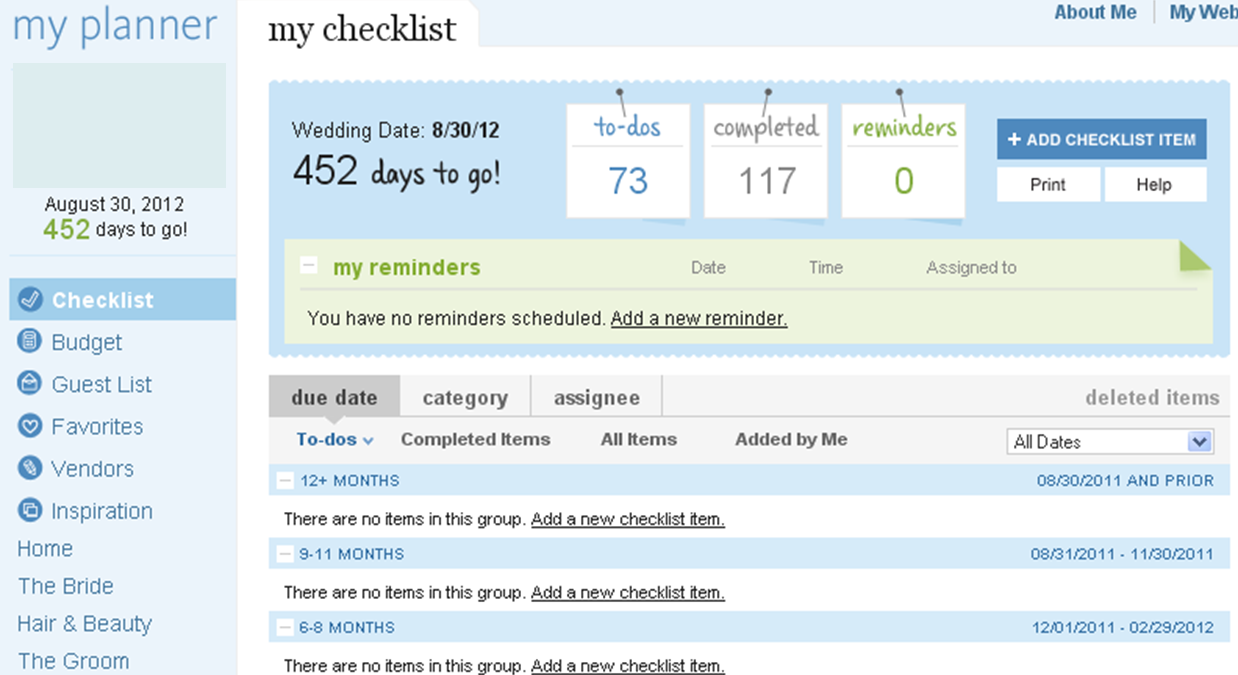Click the Guest List envelope icon
1238x675 pixels.
coord(30,384)
